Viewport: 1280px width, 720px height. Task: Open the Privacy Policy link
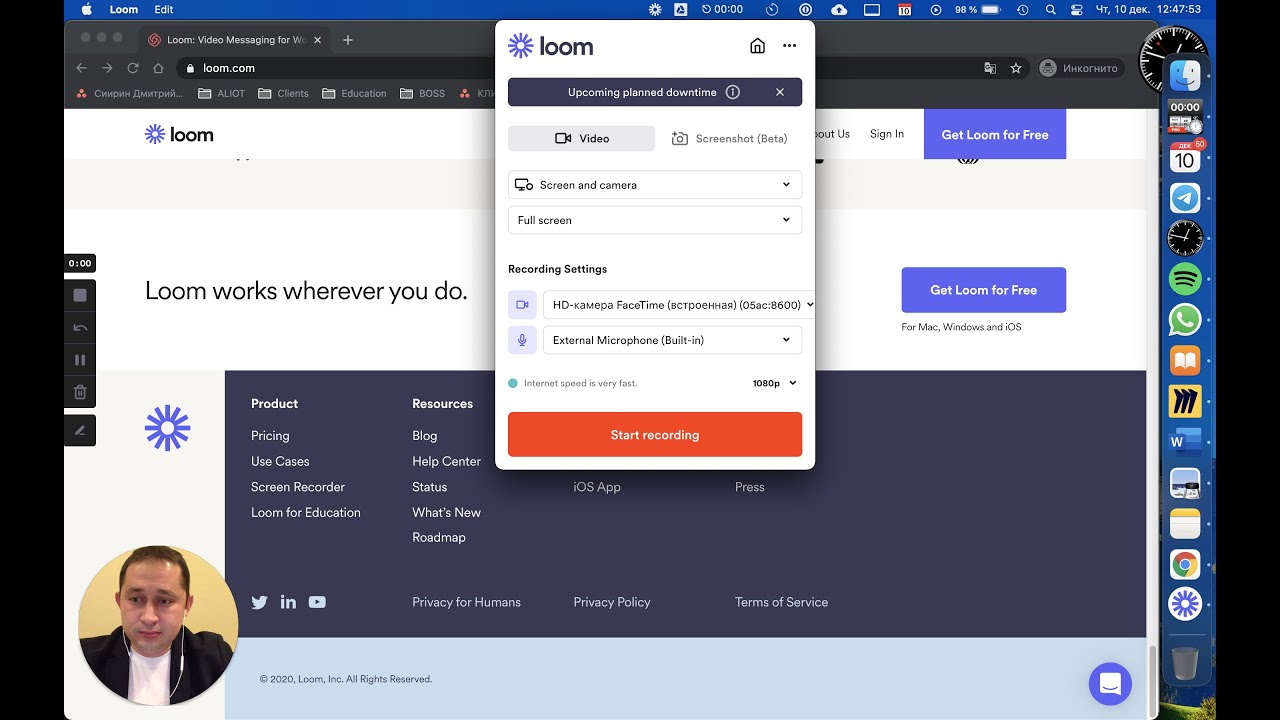612,602
